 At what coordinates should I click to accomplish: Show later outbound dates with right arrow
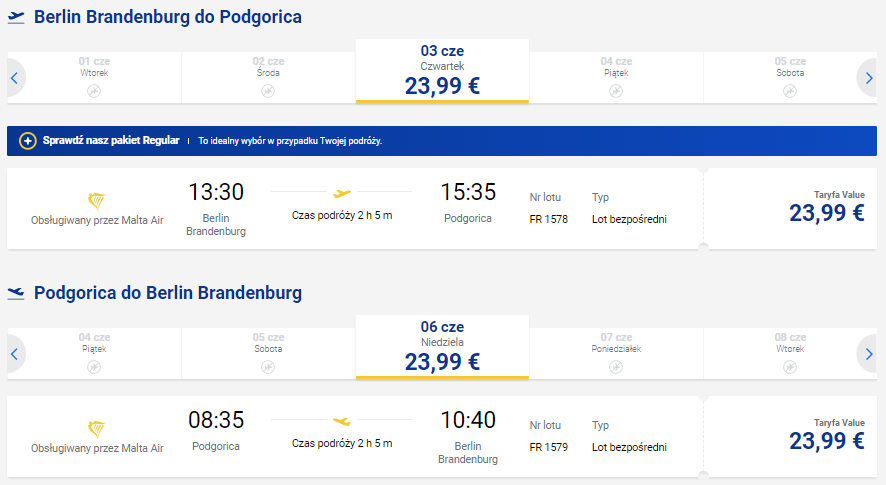coord(868,78)
